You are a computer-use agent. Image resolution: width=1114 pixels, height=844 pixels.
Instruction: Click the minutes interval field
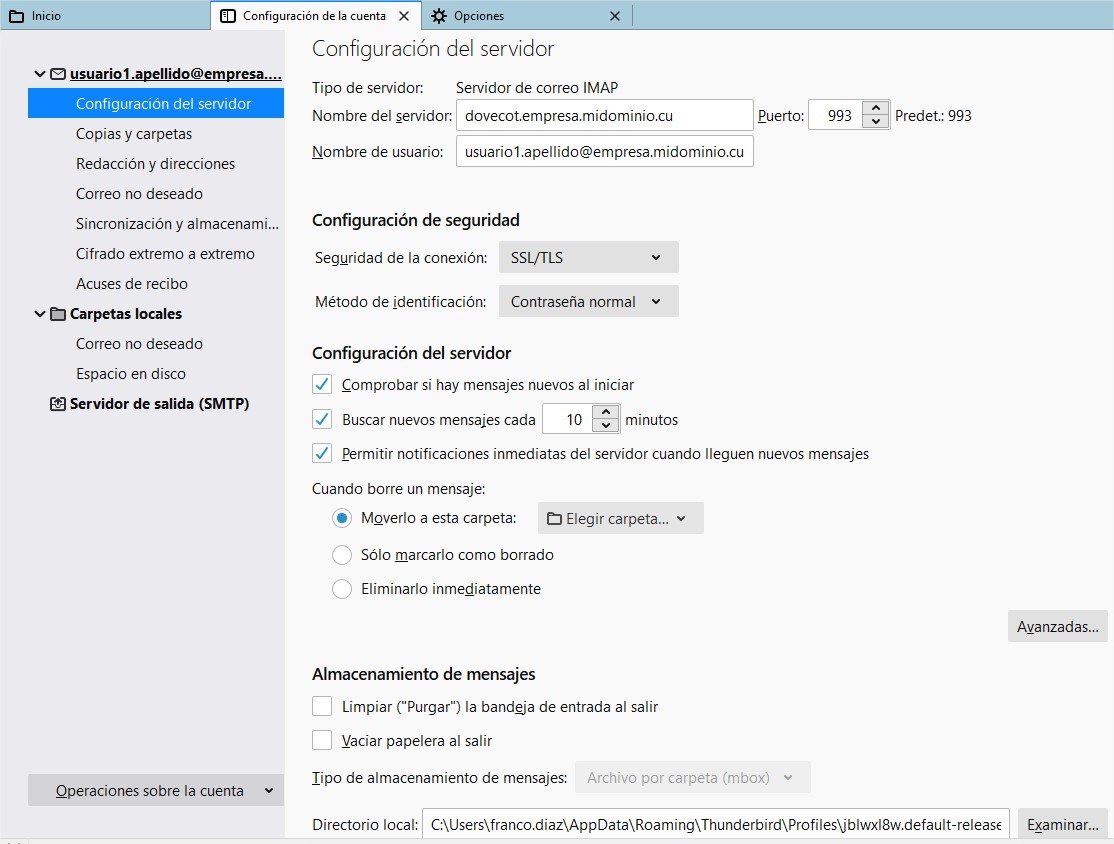pos(568,419)
